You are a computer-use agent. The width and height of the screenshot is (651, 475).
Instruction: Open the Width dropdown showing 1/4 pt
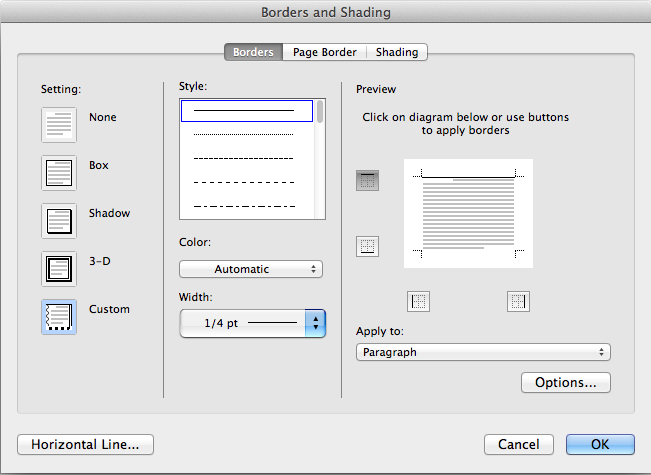click(252, 323)
